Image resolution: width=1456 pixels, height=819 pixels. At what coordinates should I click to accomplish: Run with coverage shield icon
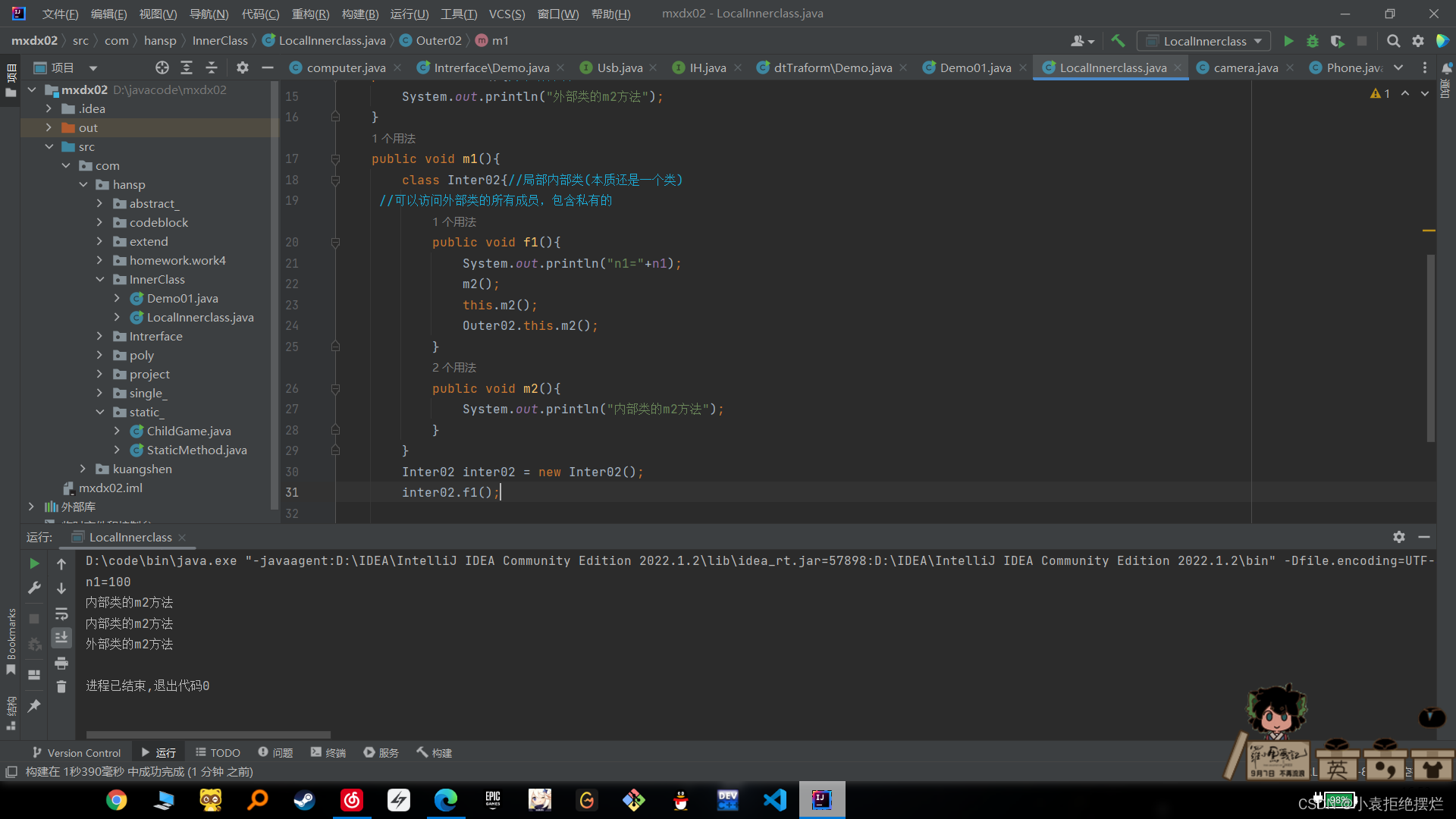(1337, 41)
